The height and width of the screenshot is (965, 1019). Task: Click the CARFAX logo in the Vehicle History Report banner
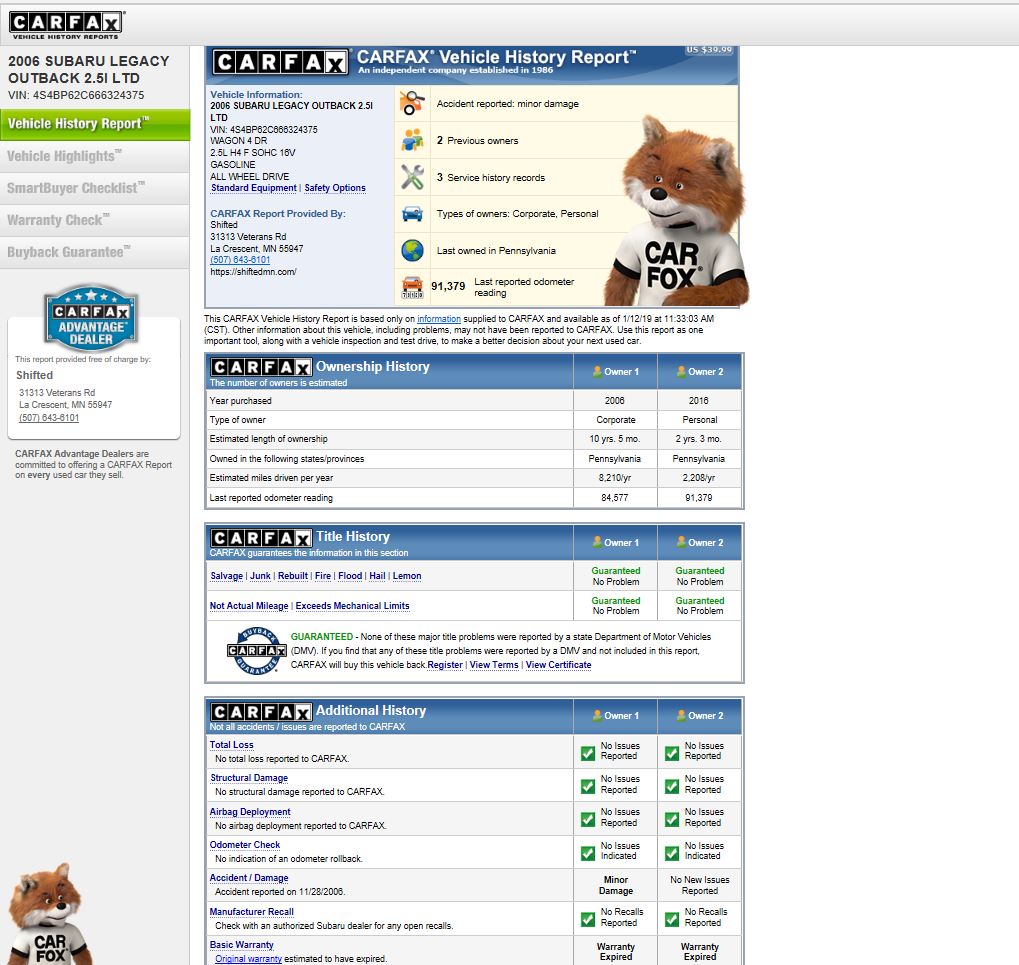click(281, 62)
